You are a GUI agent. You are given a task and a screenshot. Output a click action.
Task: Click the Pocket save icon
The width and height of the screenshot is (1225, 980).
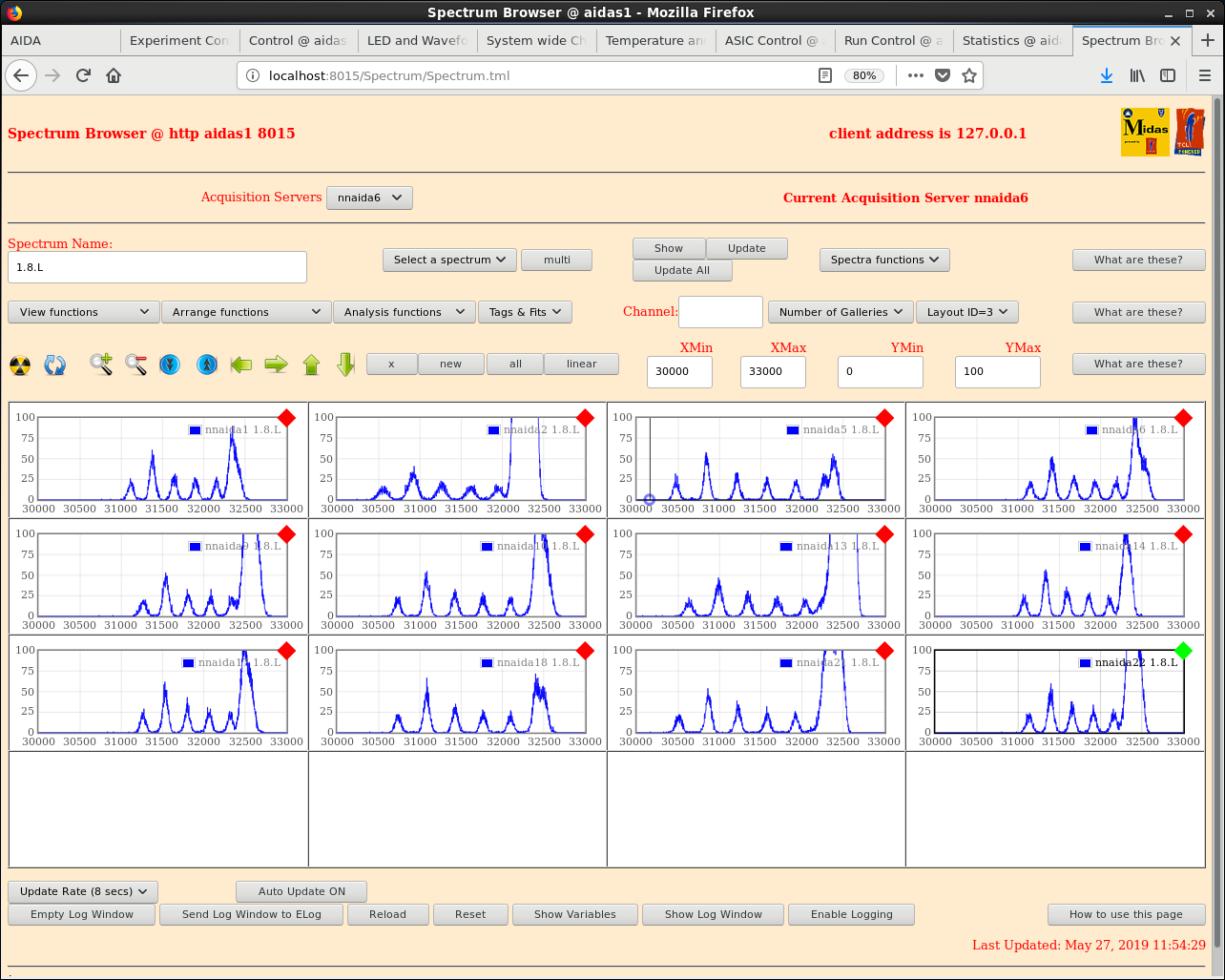pos(943,75)
